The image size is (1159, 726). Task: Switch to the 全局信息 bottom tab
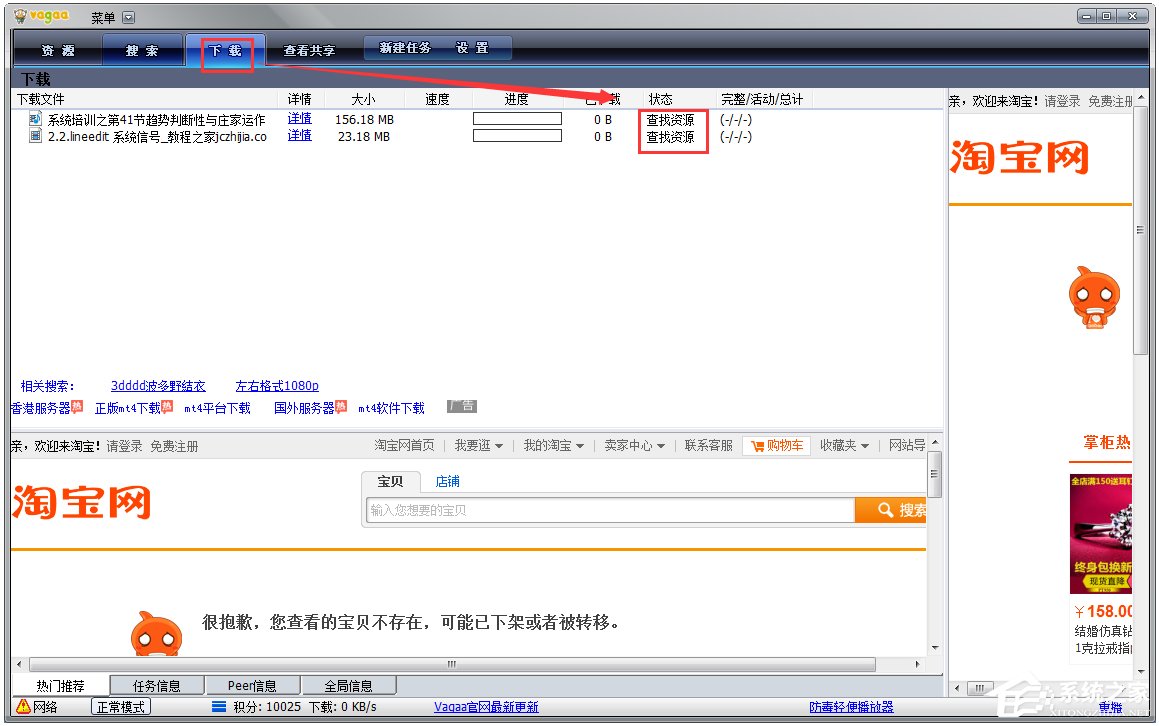[348, 686]
